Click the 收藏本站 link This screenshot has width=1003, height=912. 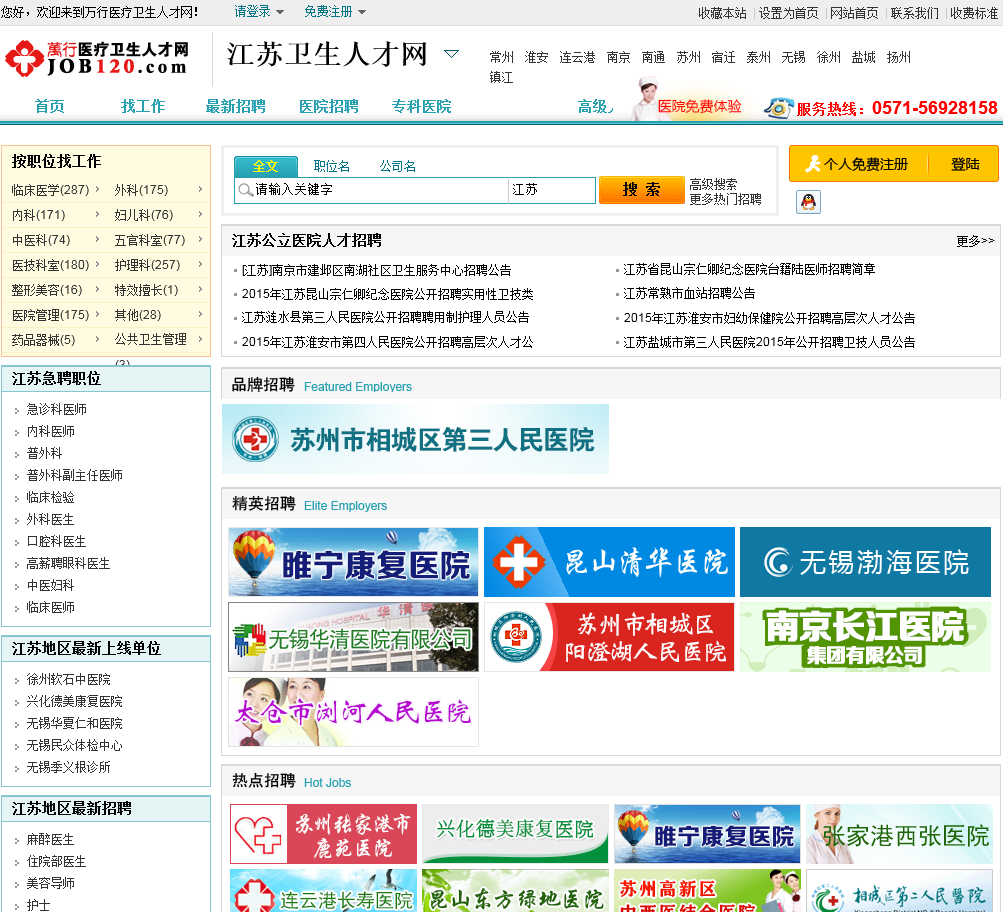point(722,13)
